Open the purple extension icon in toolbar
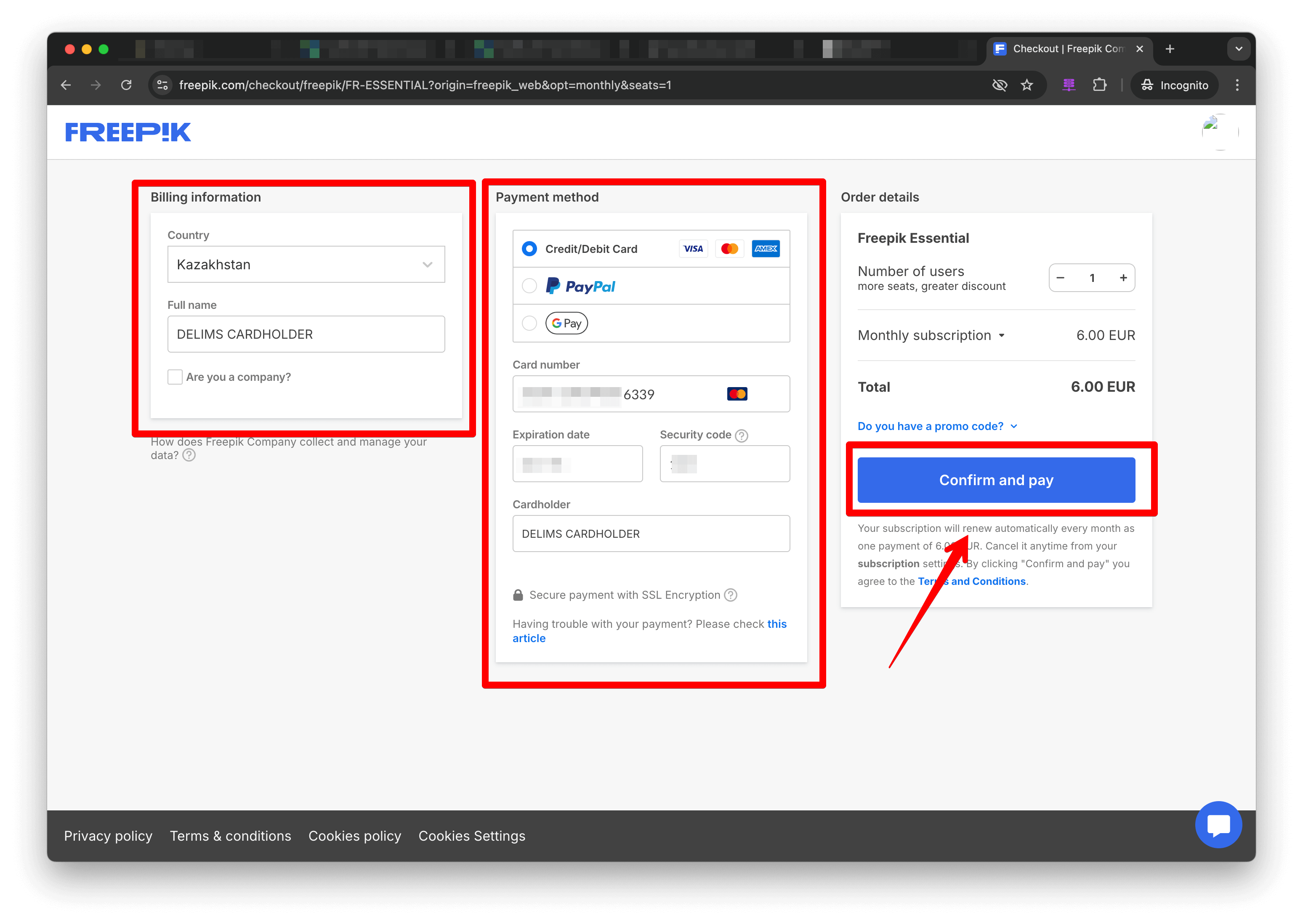The width and height of the screenshot is (1303, 924). [x=1069, y=85]
